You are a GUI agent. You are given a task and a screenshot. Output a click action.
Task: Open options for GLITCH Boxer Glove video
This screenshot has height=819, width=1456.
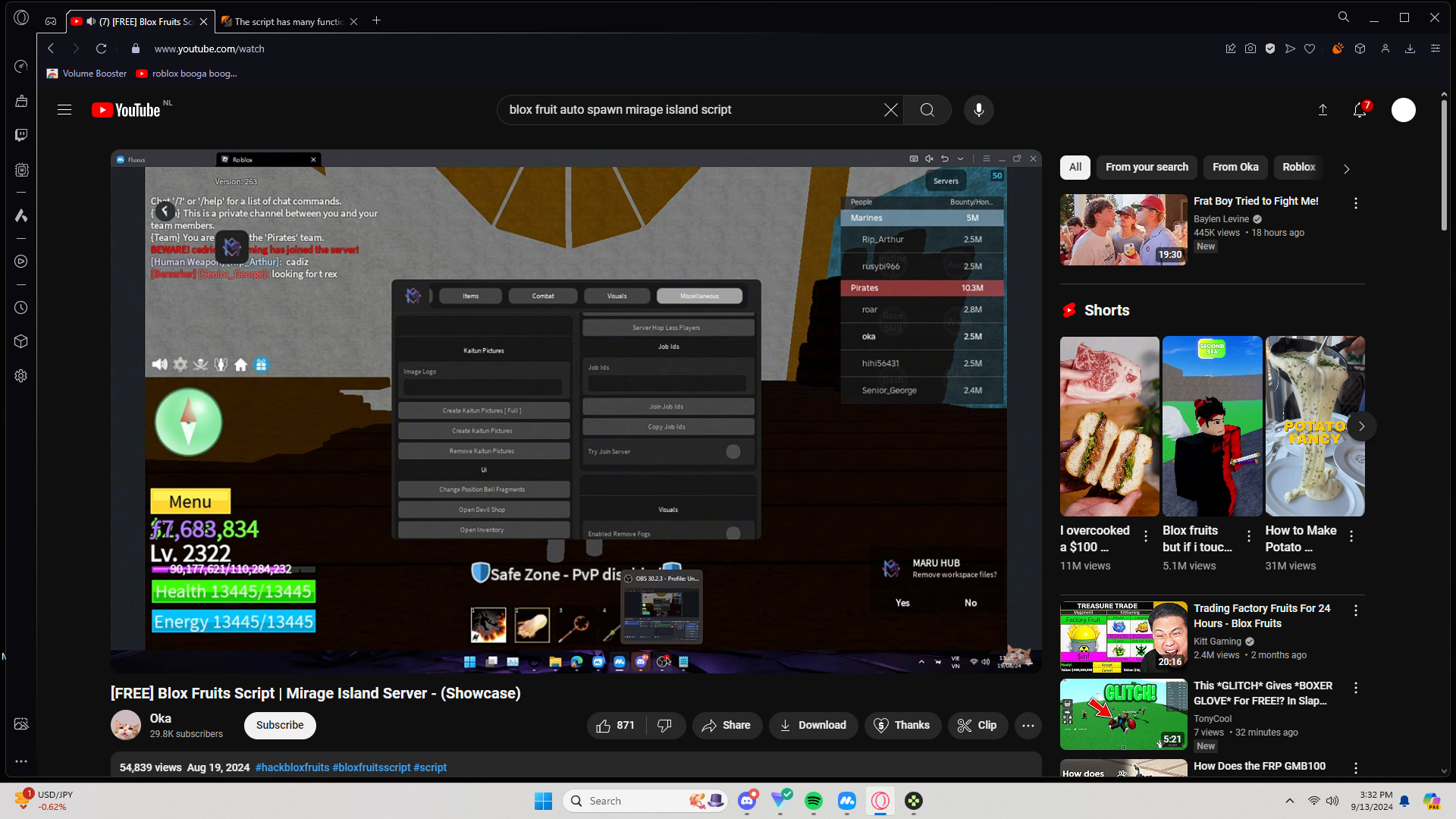(x=1356, y=687)
